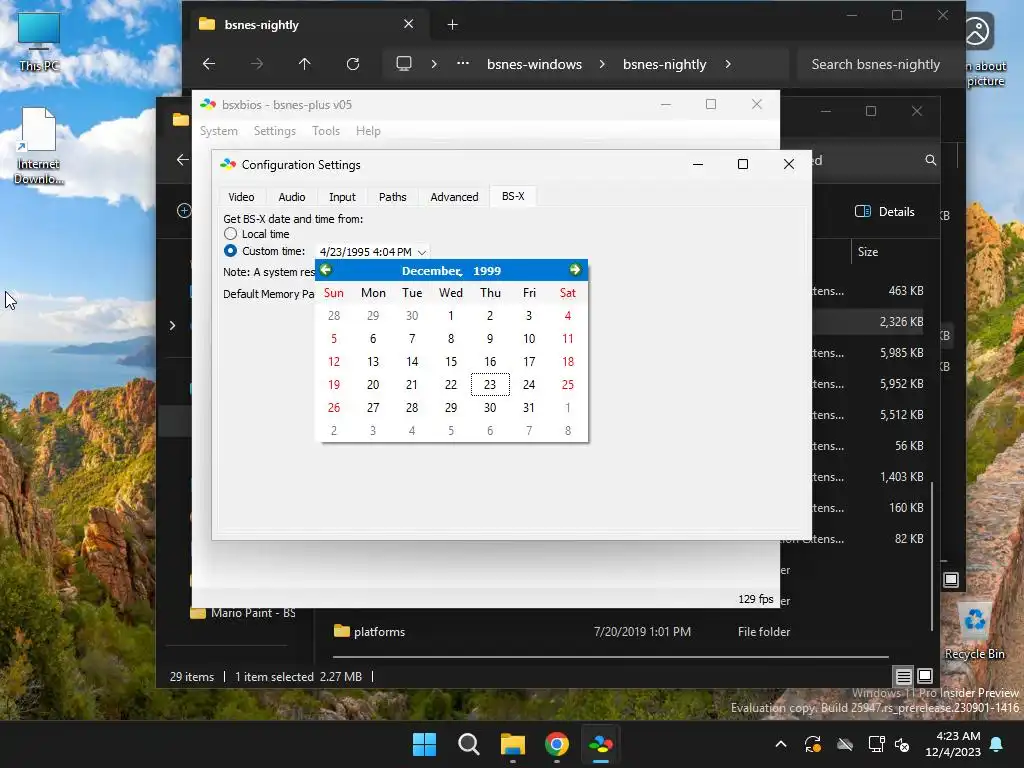This screenshot has width=1024, height=768.
Task: Show hidden breadcrumb path with ellipsis
Action: coord(462,64)
